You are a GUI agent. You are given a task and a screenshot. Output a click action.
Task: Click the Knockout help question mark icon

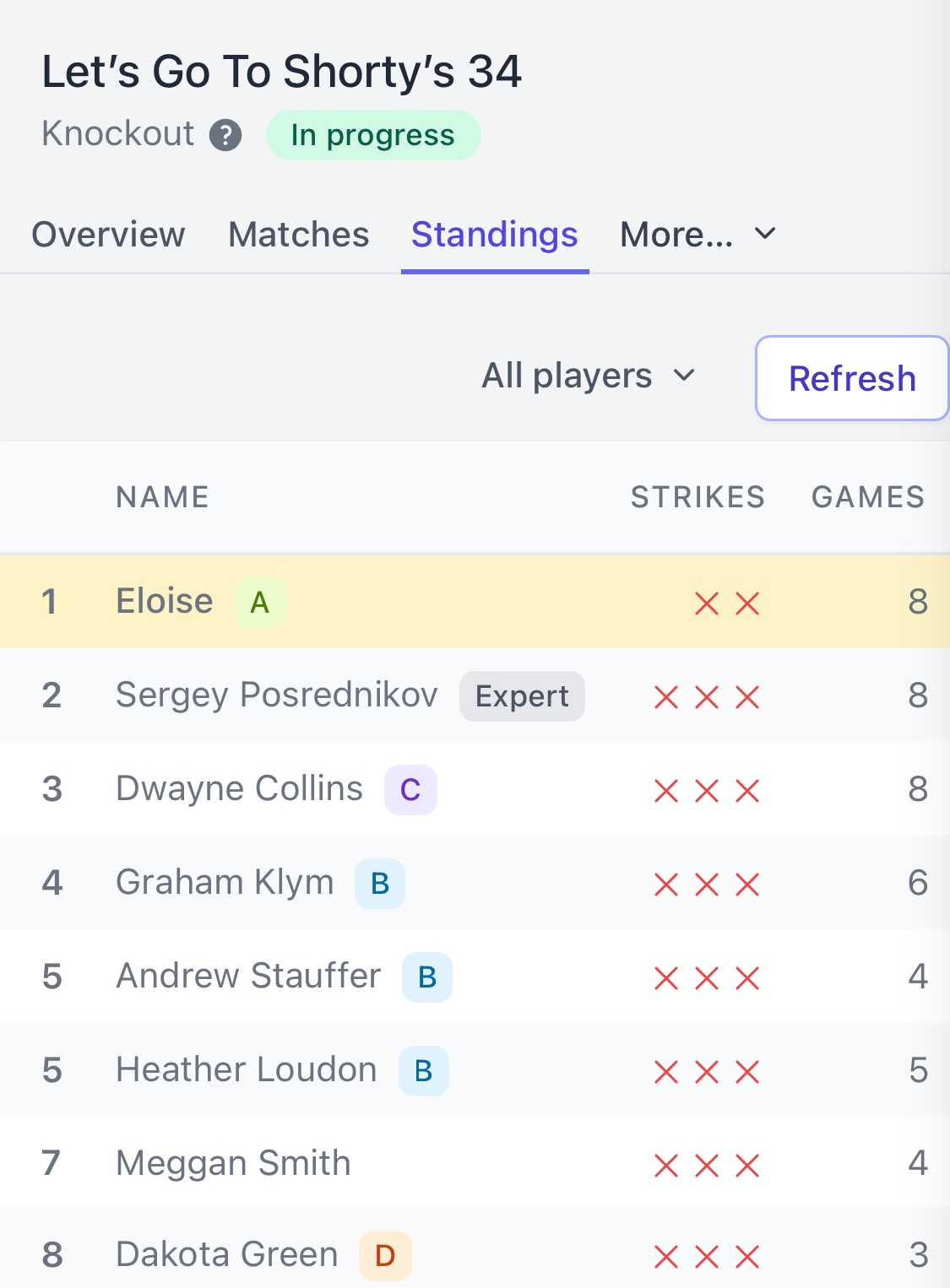click(225, 135)
